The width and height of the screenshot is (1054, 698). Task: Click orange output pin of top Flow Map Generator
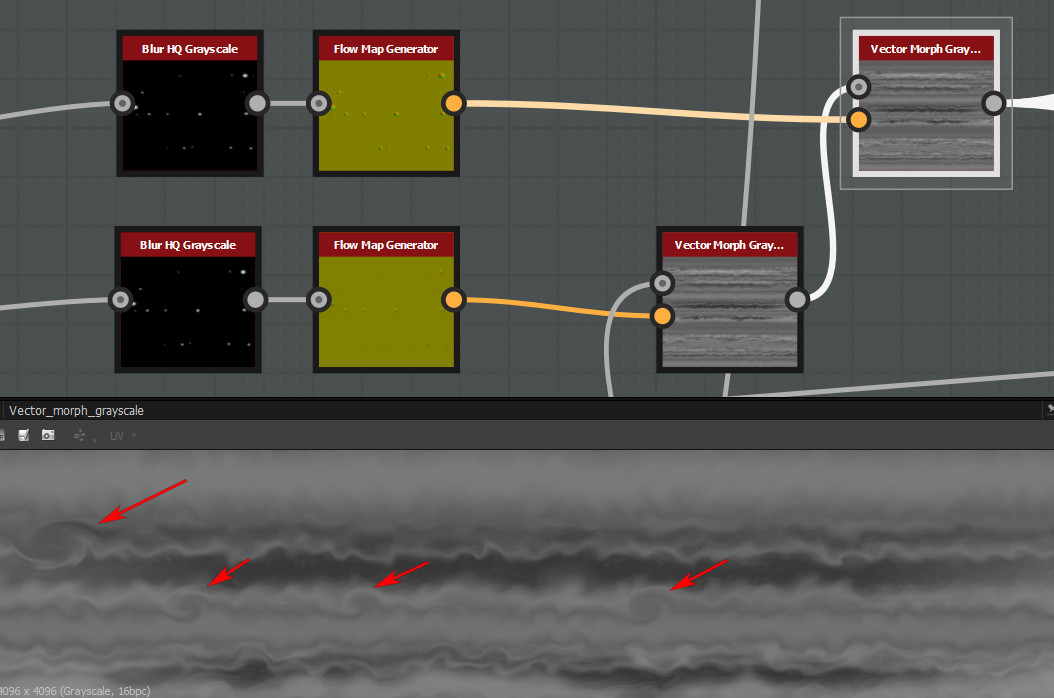[454, 104]
